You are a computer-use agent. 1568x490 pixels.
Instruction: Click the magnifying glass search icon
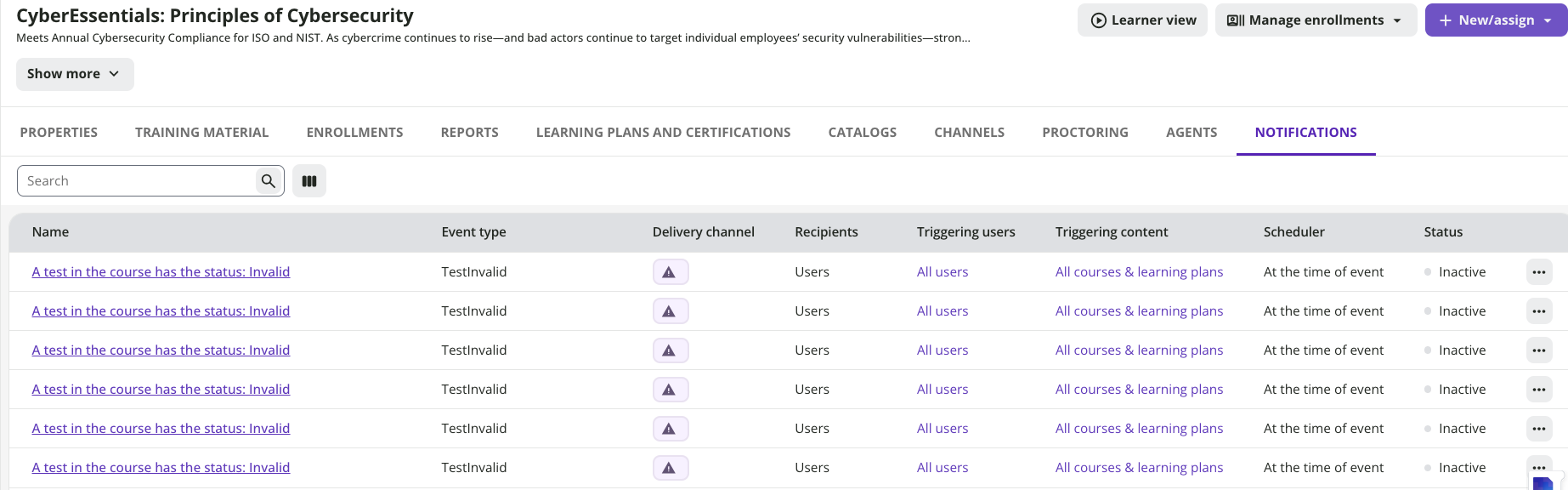pos(269,181)
